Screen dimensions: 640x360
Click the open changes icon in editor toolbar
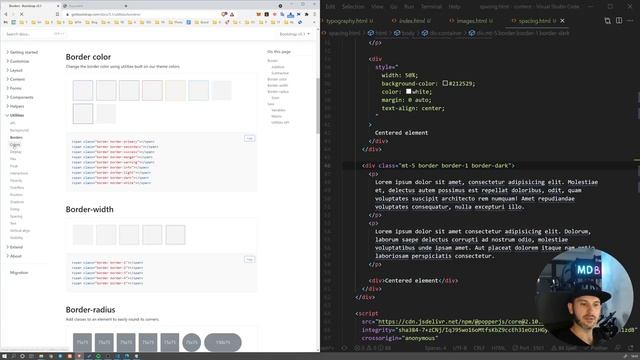tap(607, 20)
